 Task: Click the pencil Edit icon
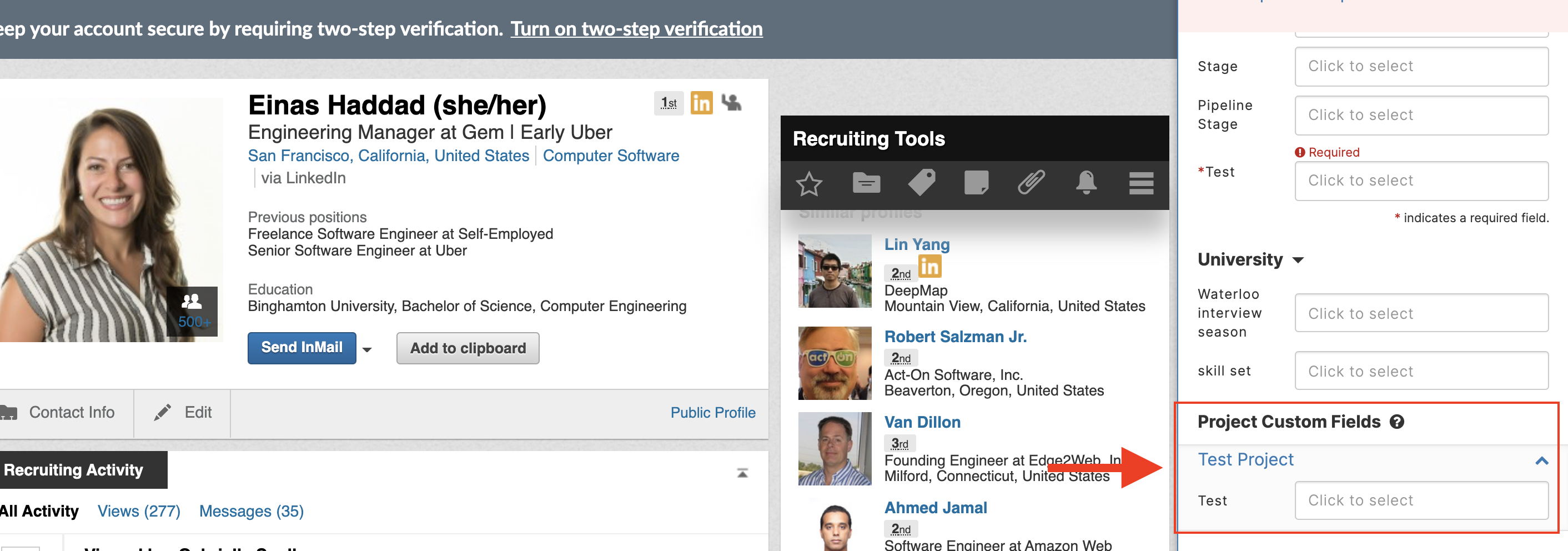click(x=162, y=412)
